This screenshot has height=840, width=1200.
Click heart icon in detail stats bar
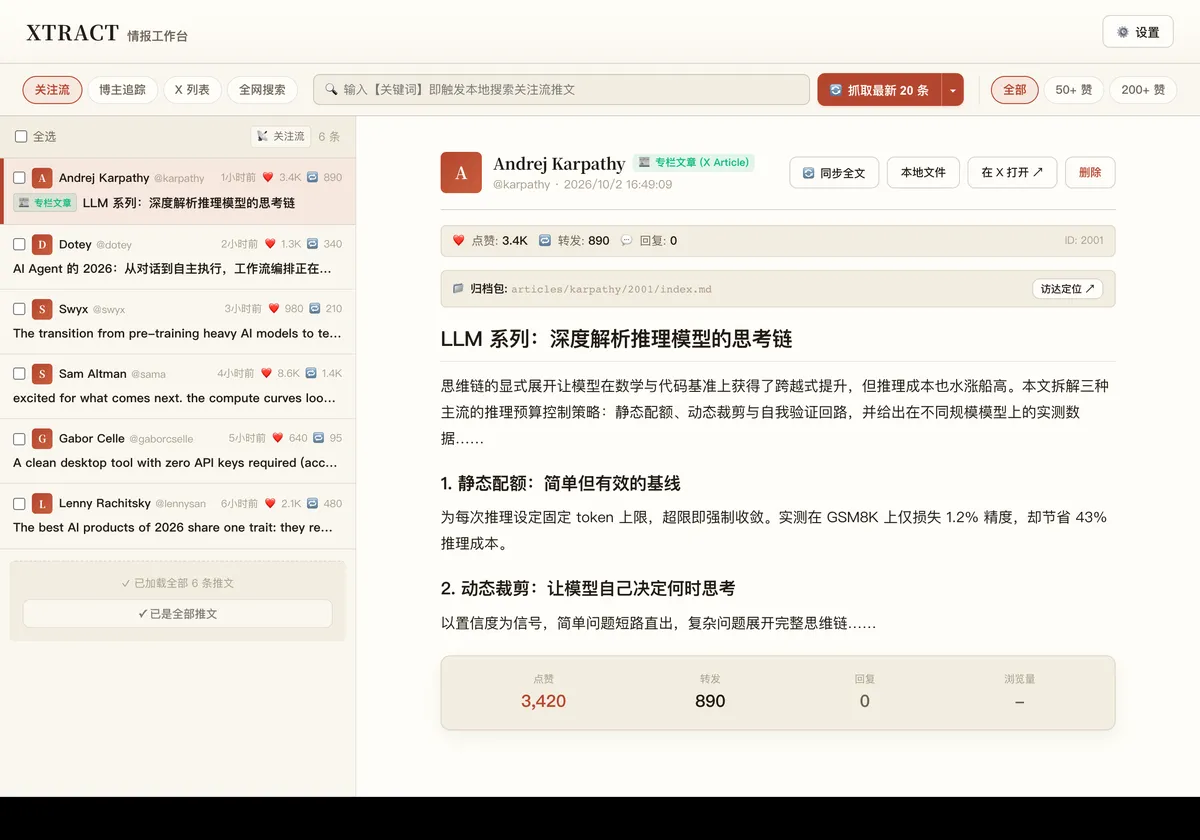click(x=459, y=241)
